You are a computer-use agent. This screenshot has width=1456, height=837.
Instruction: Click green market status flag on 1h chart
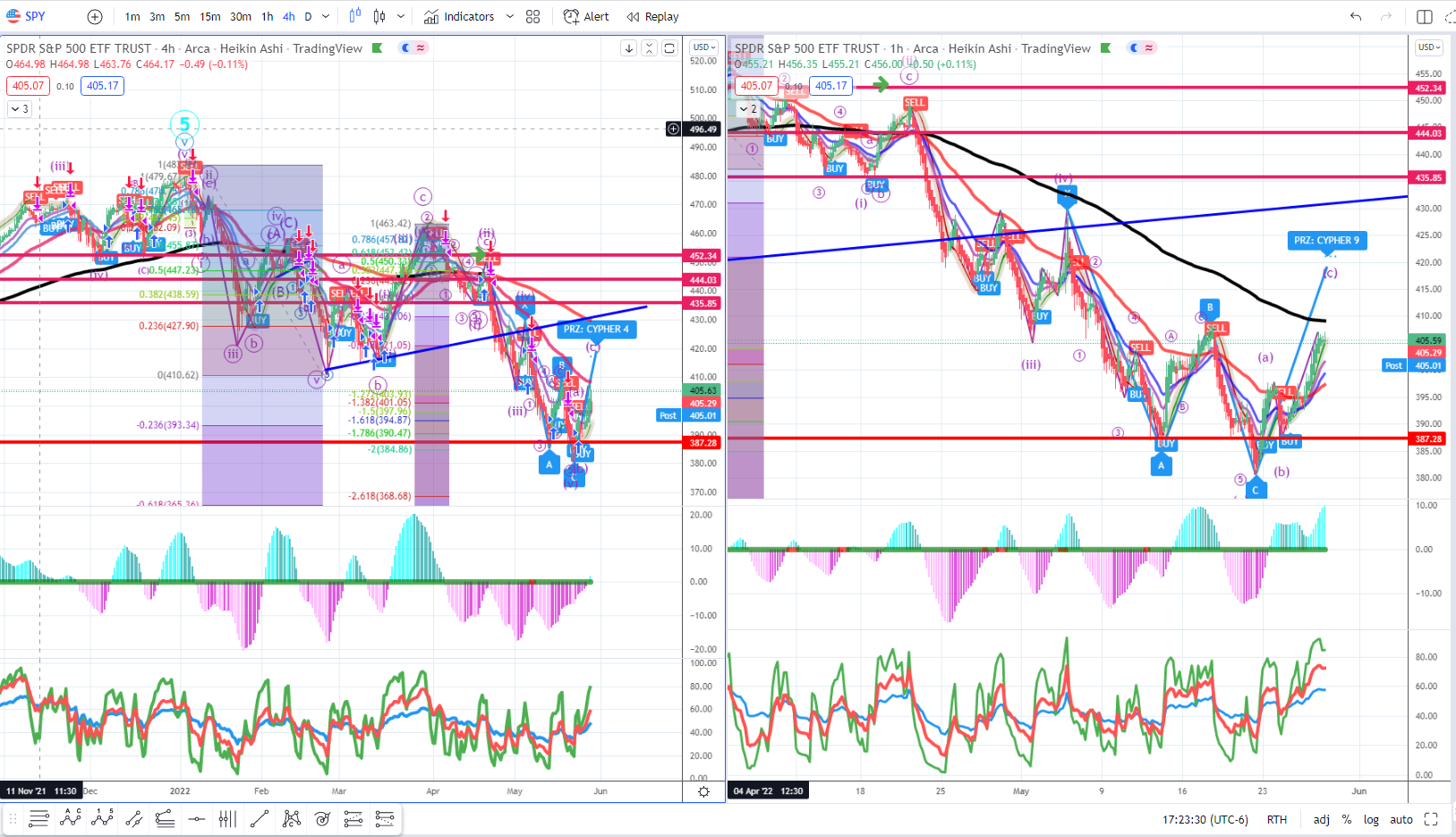pos(1106,48)
